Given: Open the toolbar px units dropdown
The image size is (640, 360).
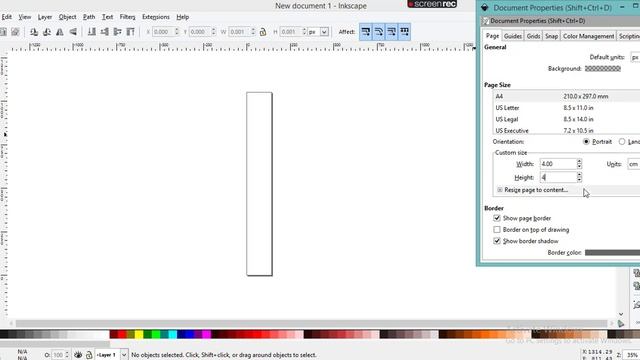Looking at the screenshot, I should tap(324, 32).
